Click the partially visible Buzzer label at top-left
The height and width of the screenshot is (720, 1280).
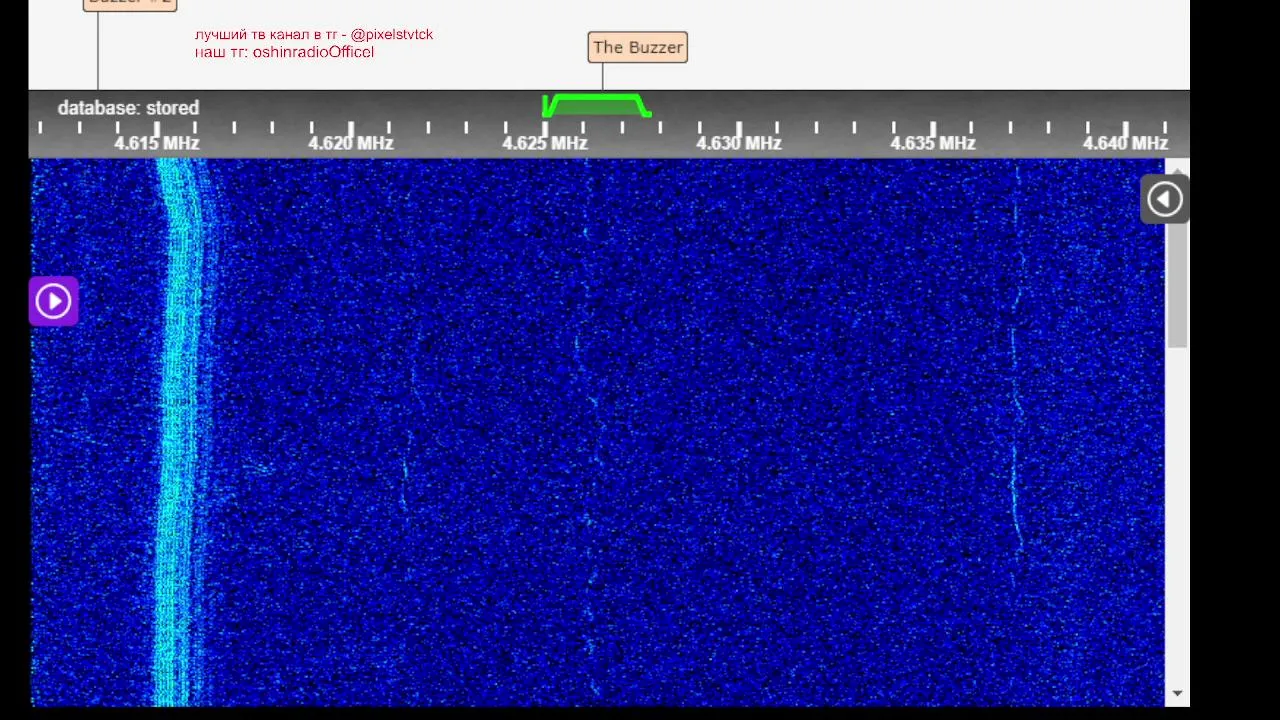click(x=130, y=3)
